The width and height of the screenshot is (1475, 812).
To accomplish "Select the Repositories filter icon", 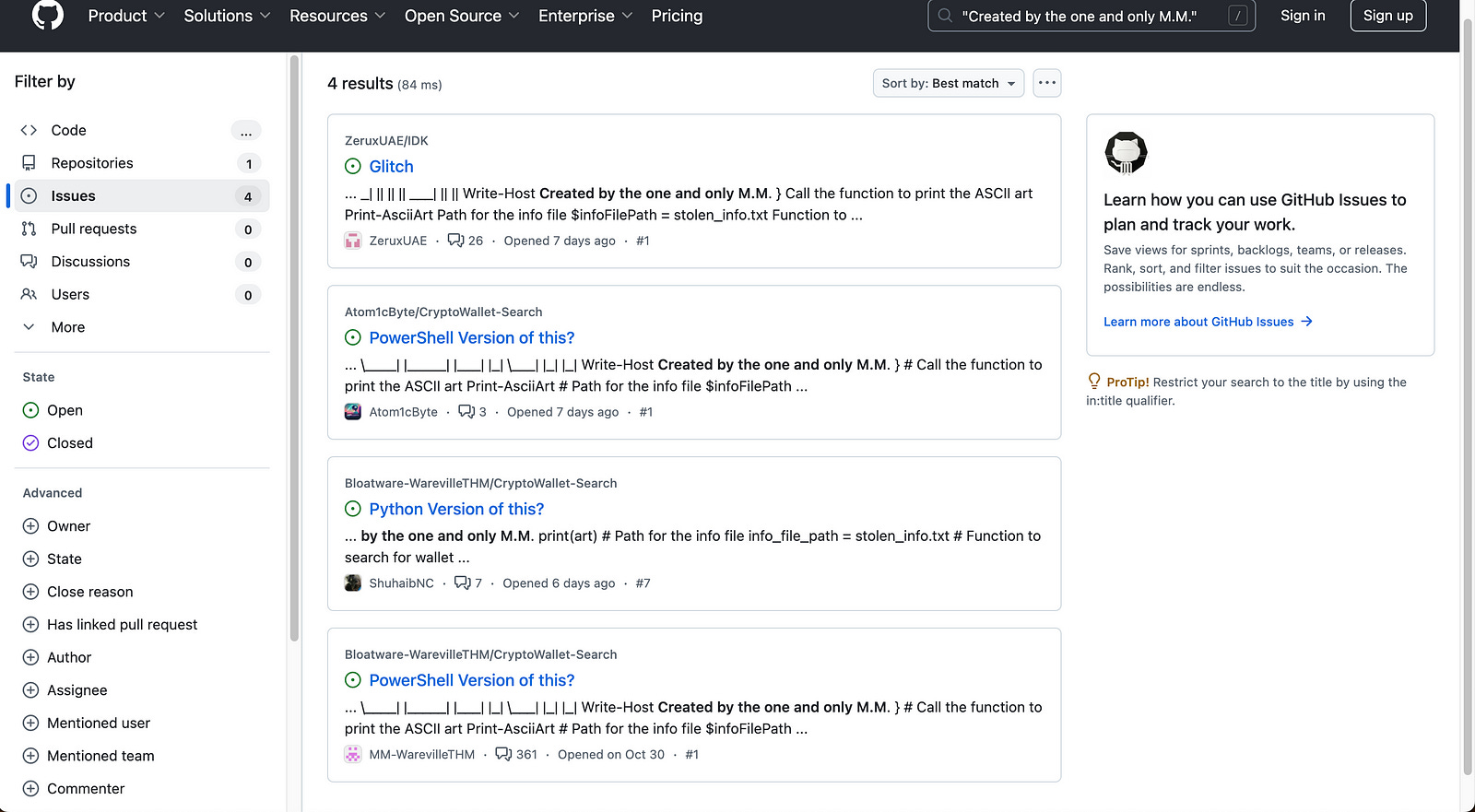I will 29,163.
